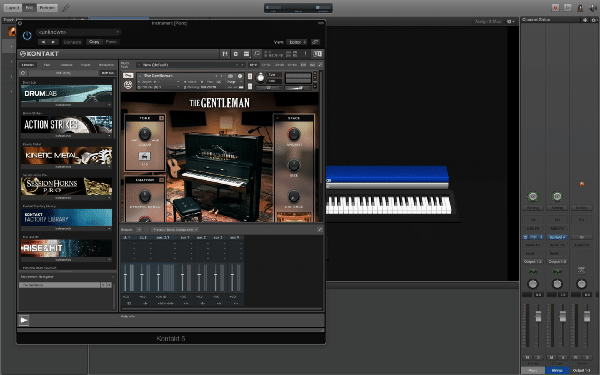Open Kontakt workspace view menu icon
Viewport: 600px width, 375px height.
point(246,54)
